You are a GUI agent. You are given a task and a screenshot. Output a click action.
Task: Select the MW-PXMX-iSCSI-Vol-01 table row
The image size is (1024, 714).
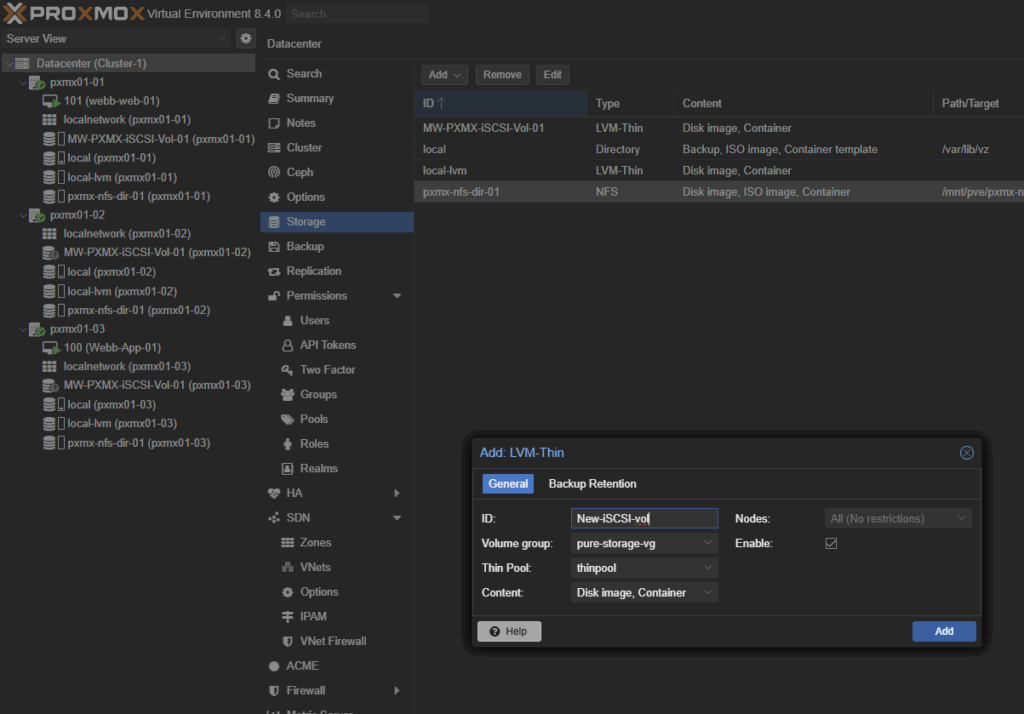[x=719, y=128]
